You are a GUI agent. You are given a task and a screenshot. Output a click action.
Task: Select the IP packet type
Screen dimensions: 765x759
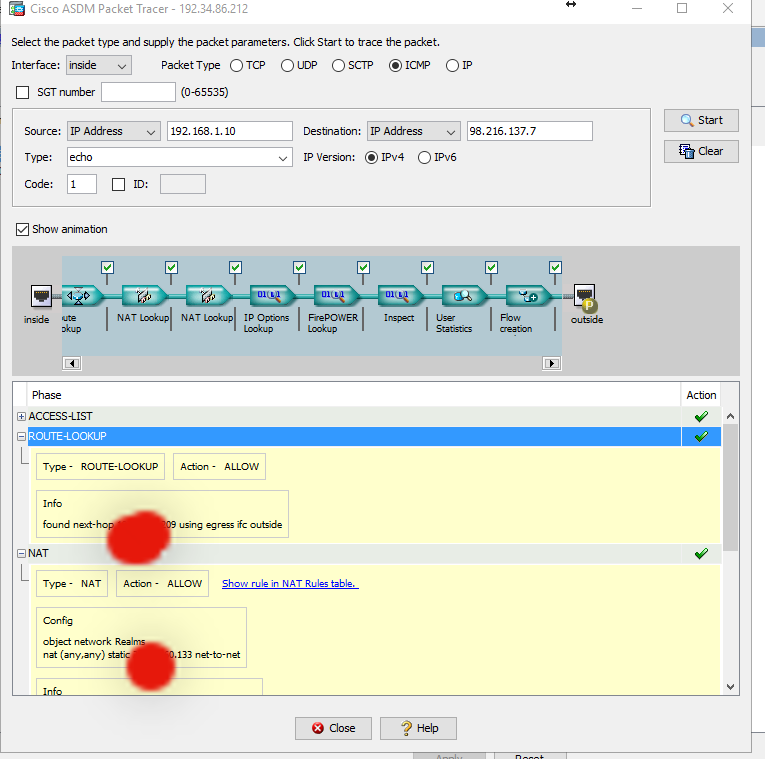pos(452,65)
